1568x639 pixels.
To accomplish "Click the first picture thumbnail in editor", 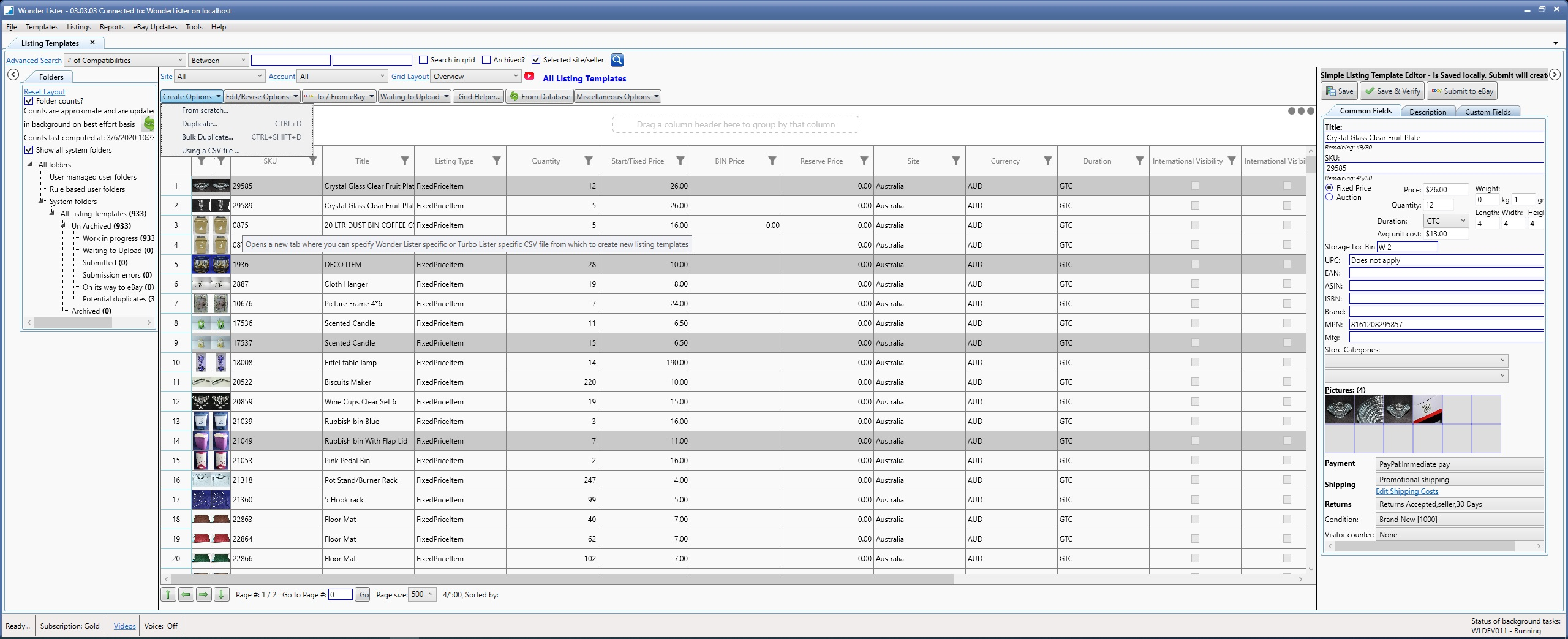I will (x=1339, y=409).
